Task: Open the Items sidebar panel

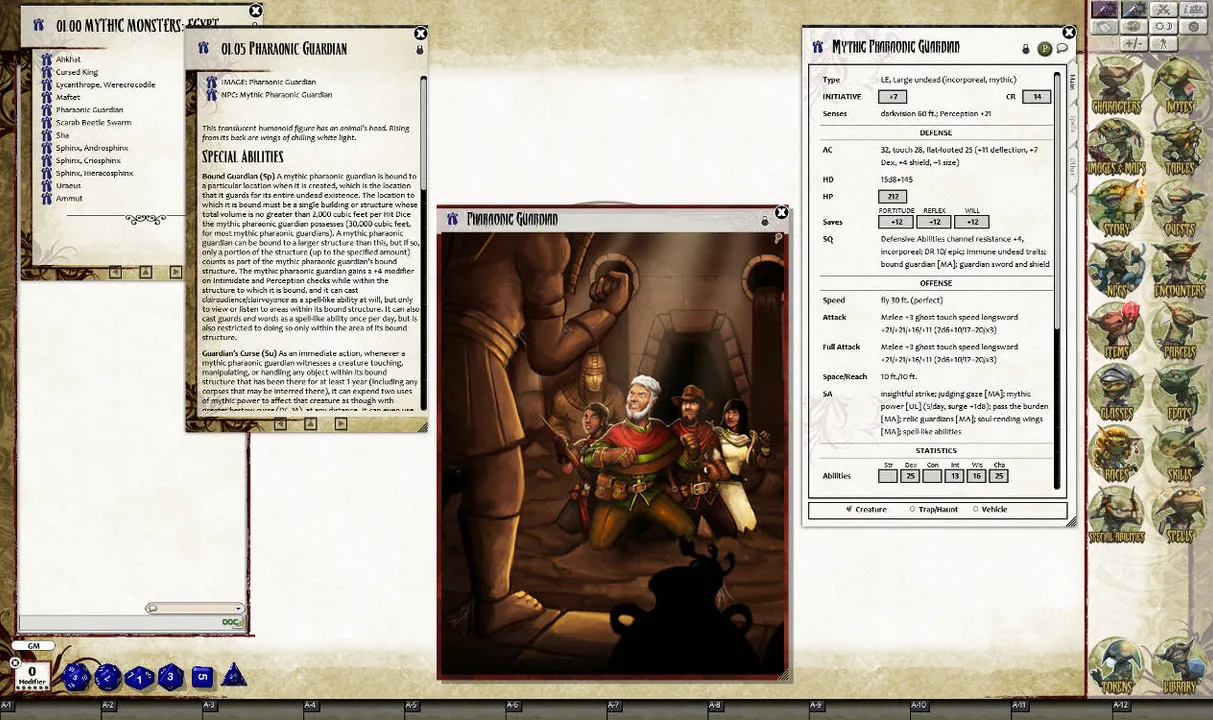Action: point(1116,332)
